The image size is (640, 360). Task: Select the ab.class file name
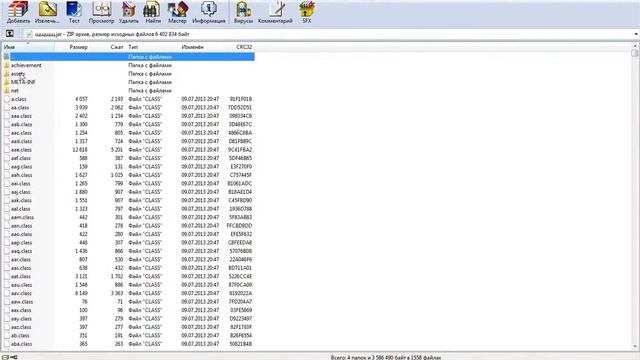coord(20,336)
